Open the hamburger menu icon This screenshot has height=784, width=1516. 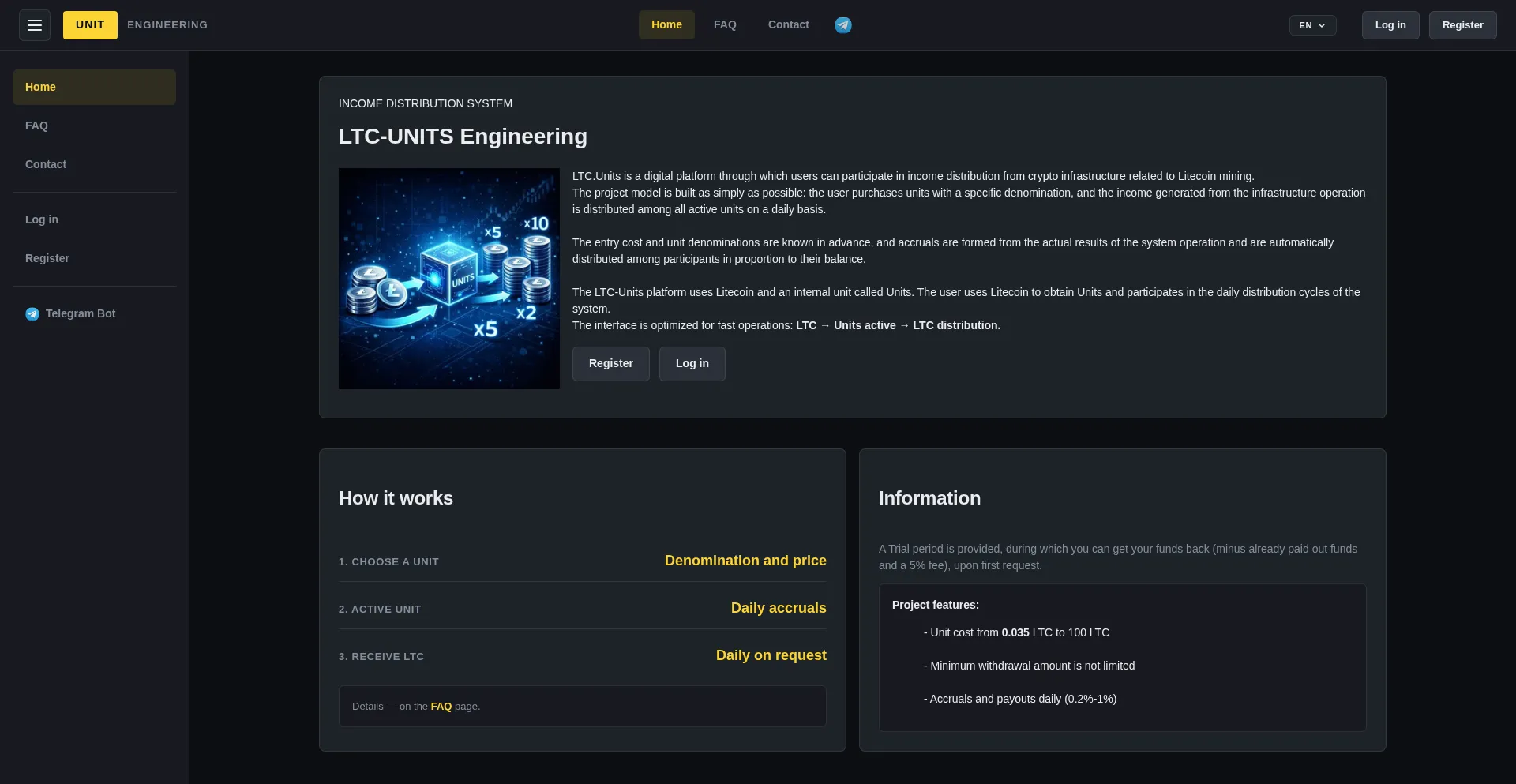(x=35, y=25)
